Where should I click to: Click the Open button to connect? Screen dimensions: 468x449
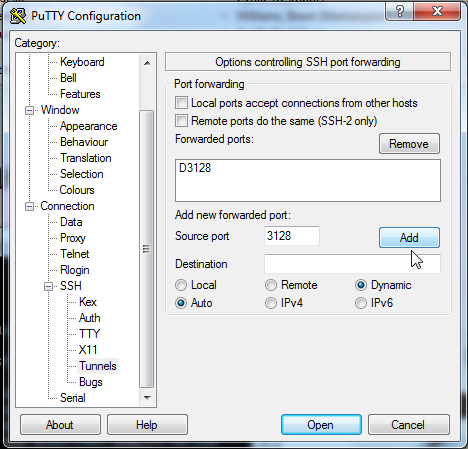[321, 425]
